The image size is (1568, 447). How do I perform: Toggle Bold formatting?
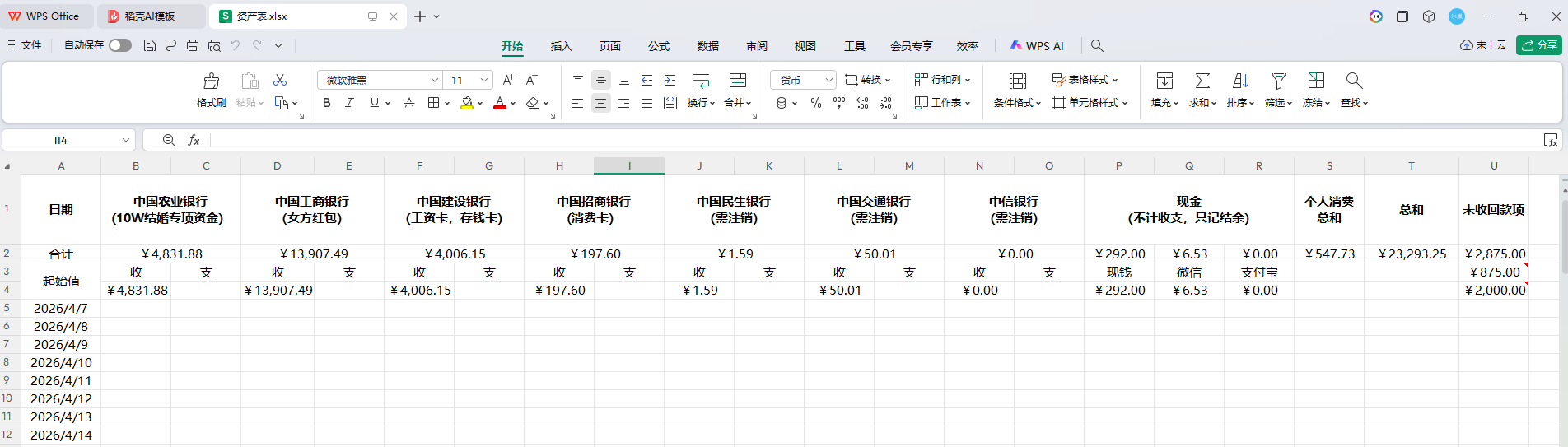coord(327,103)
